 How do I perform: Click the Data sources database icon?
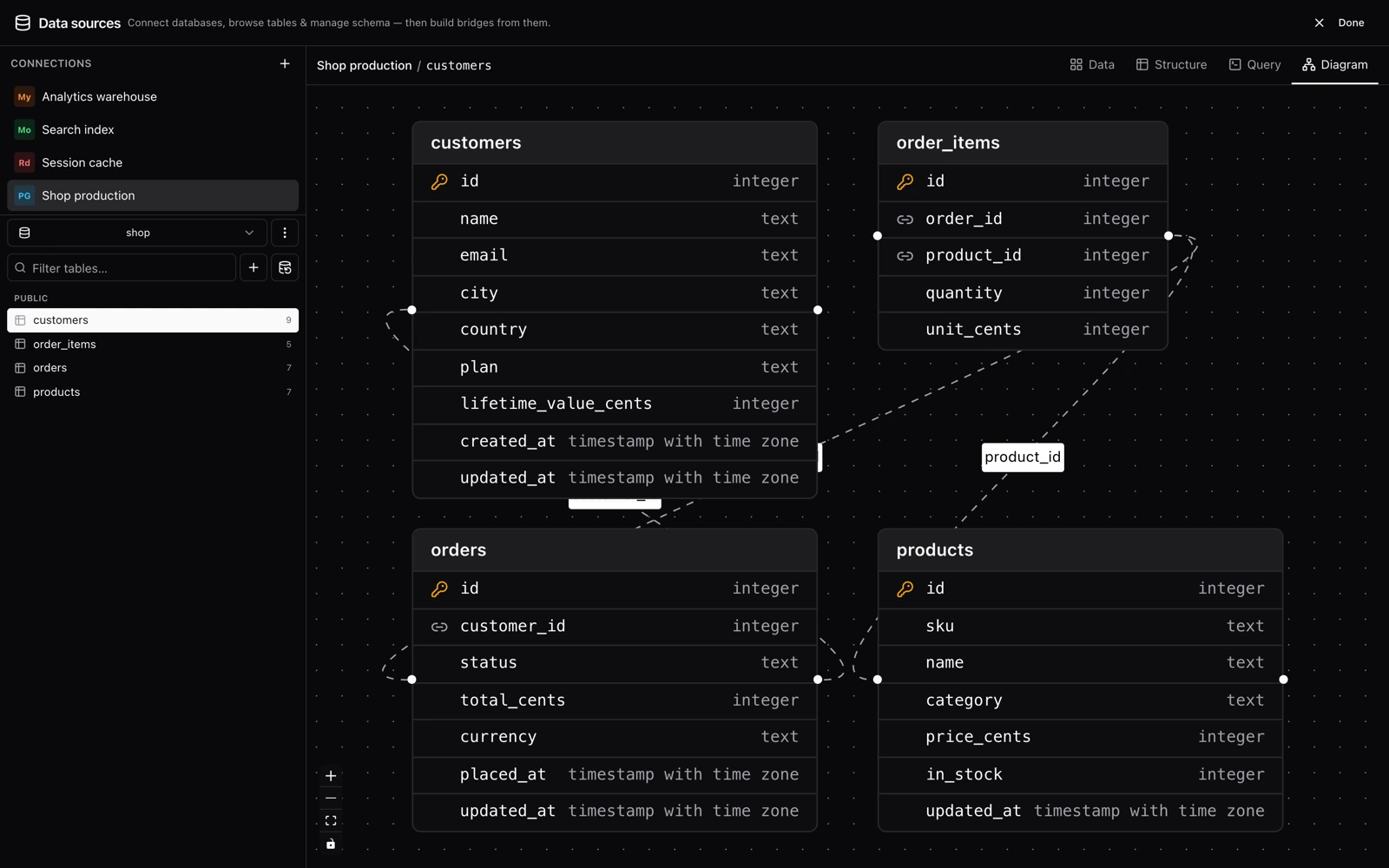point(23,23)
